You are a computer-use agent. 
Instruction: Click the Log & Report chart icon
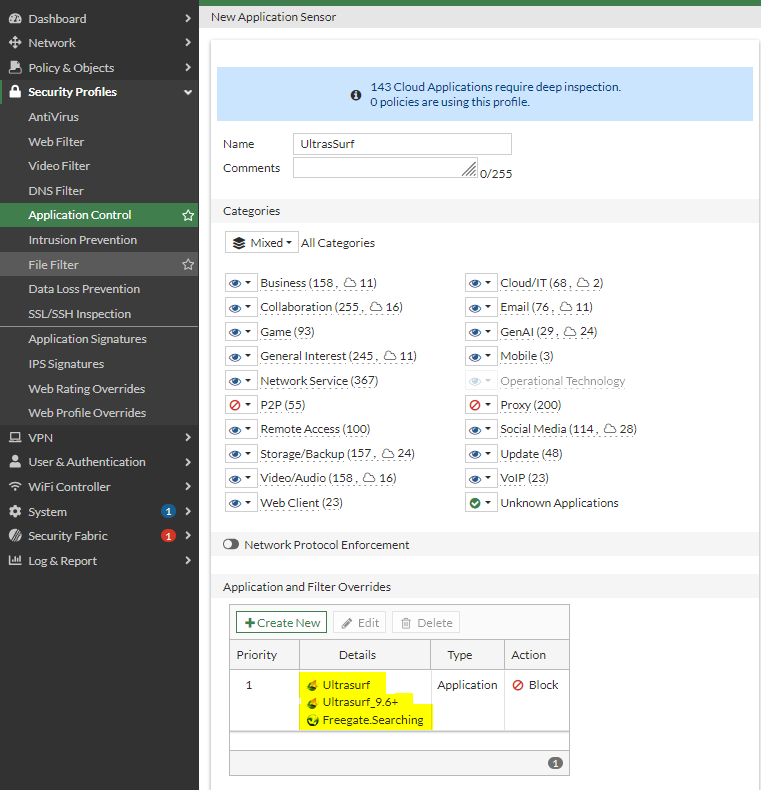15,560
